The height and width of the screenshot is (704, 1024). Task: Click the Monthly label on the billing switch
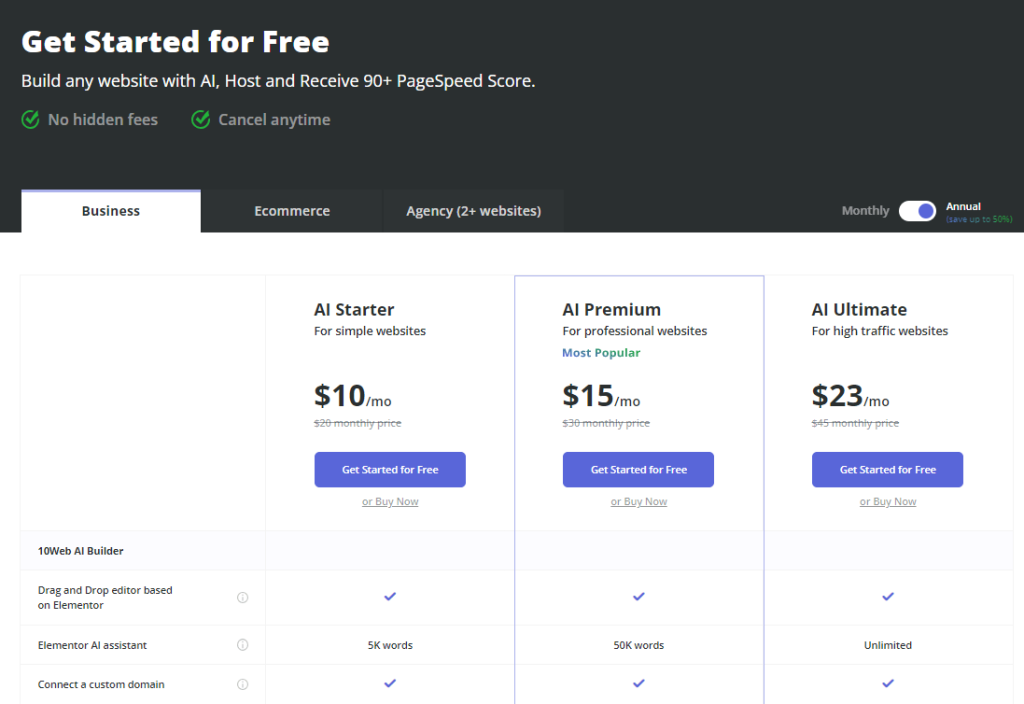(x=864, y=210)
